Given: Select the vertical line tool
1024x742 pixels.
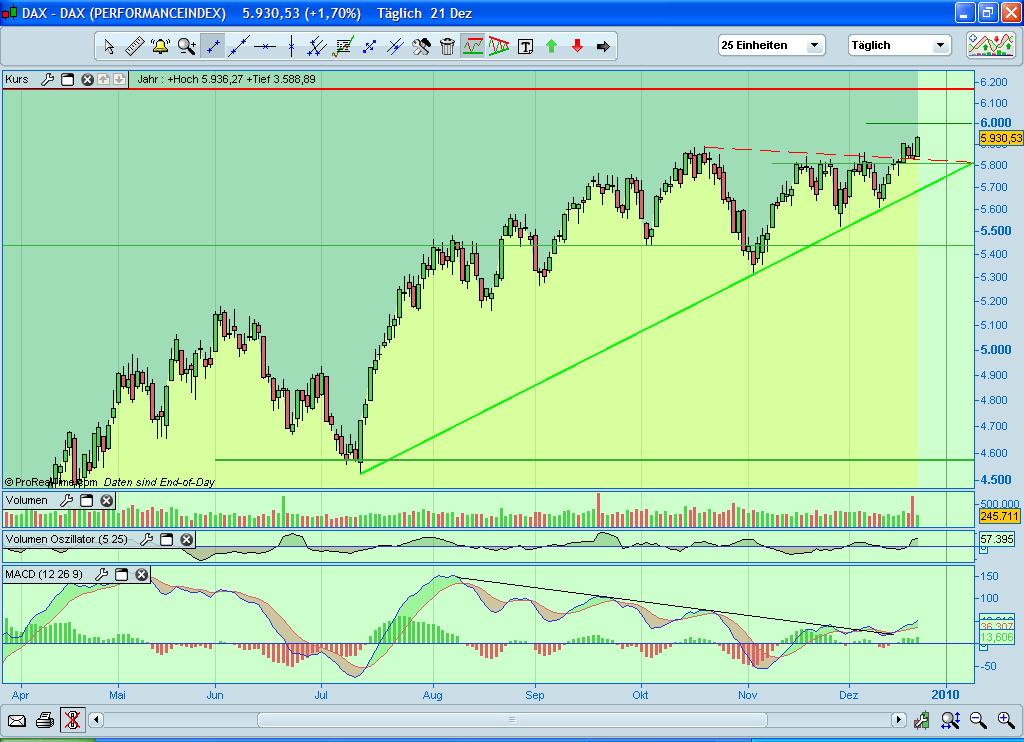Looking at the screenshot, I should (x=291, y=46).
